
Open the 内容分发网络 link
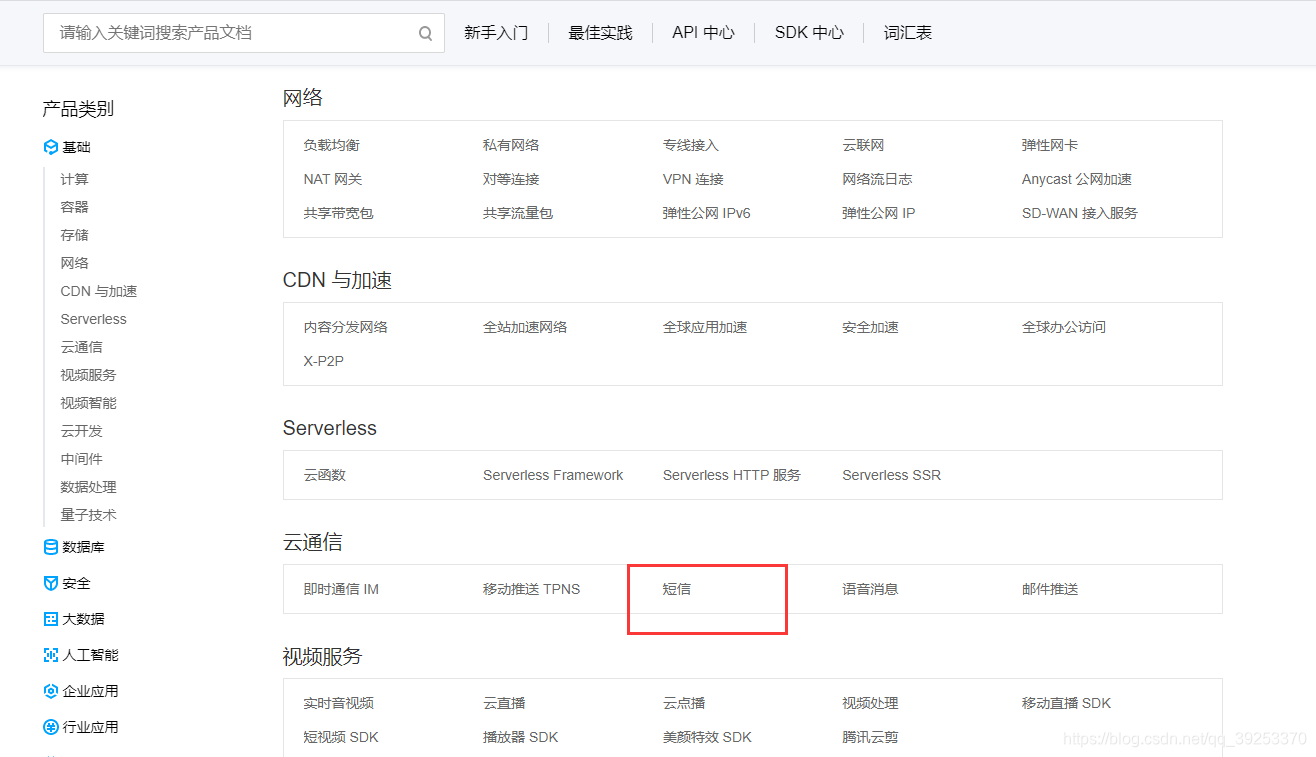pos(345,327)
